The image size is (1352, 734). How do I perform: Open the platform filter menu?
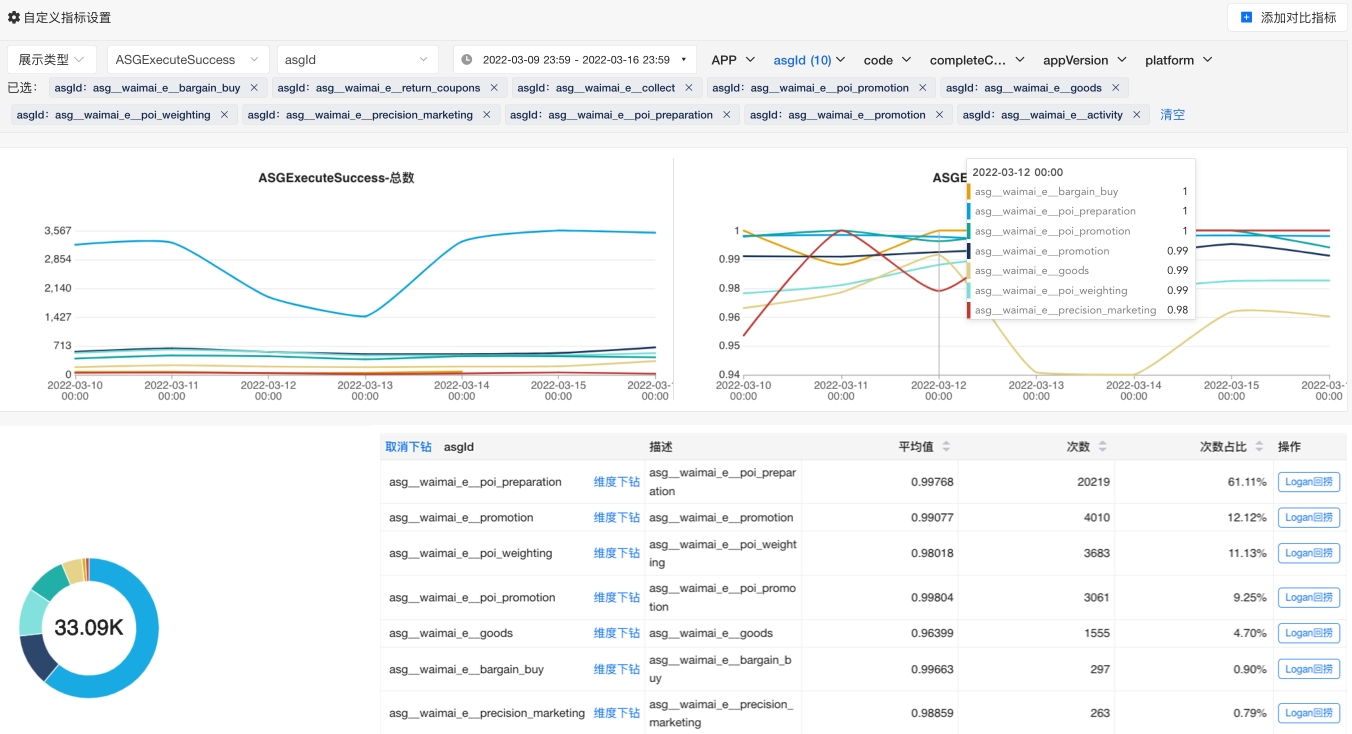point(1178,60)
